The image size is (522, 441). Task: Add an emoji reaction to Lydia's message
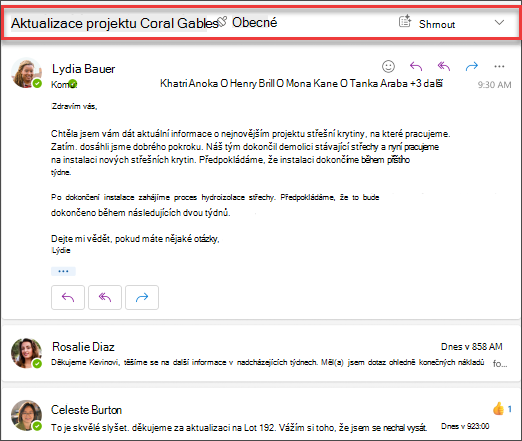tap(388, 66)
